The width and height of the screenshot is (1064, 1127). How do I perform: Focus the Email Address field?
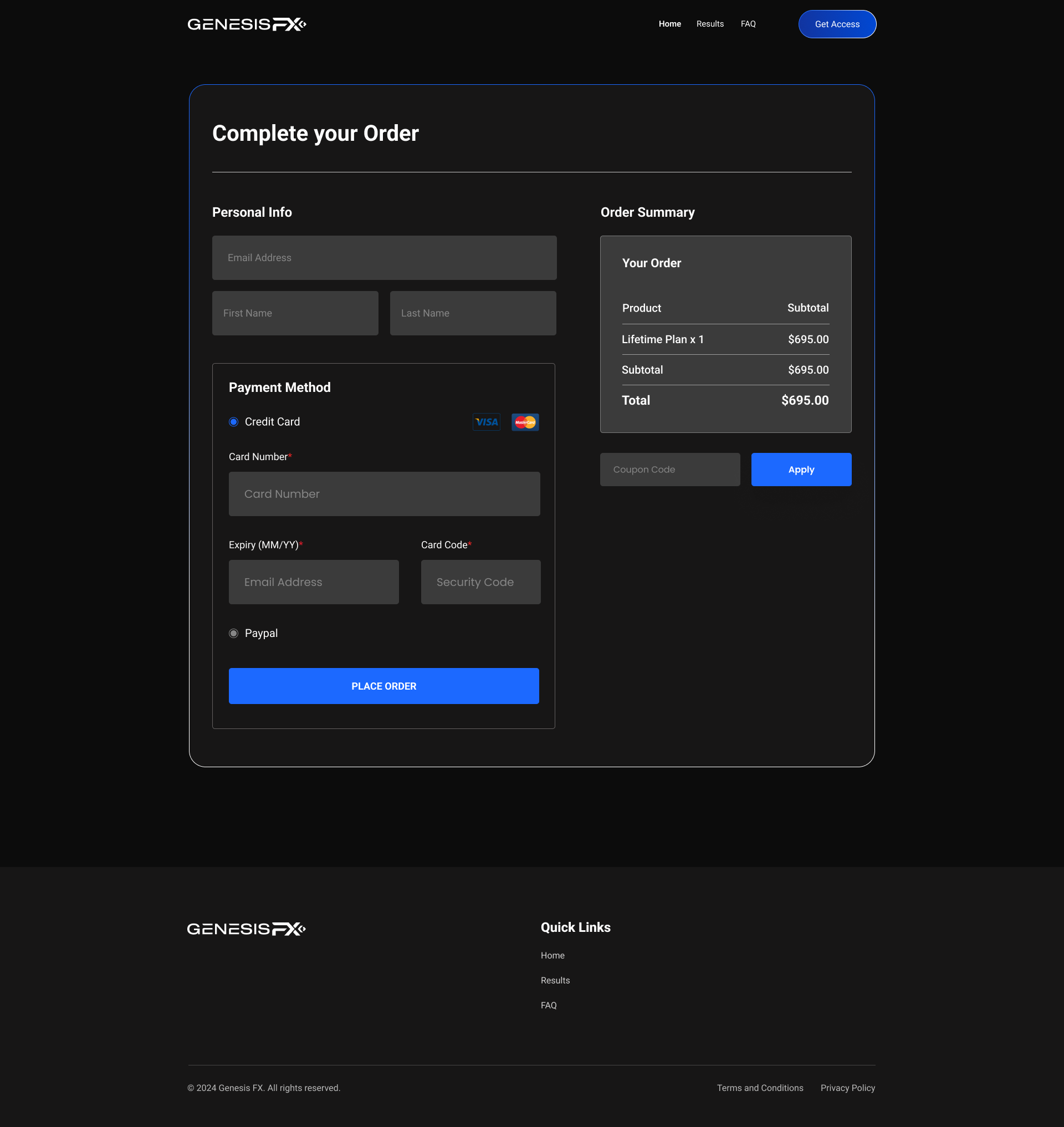(384, 257)
